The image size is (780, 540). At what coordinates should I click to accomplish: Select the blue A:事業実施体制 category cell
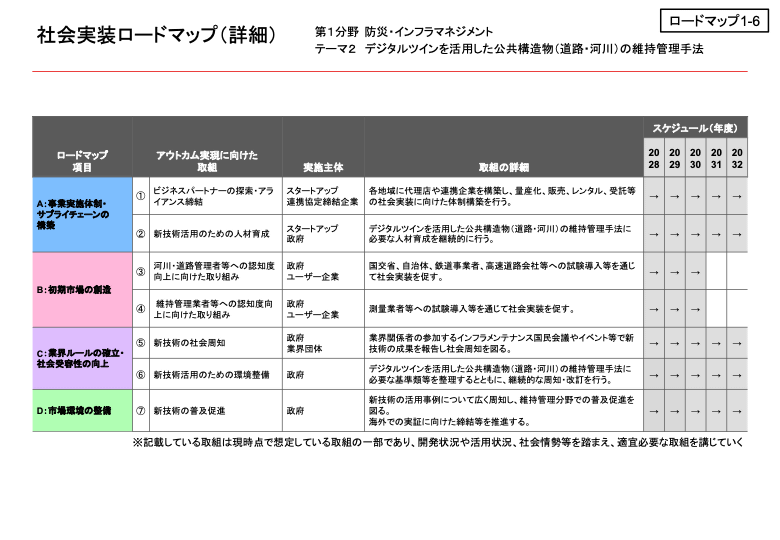click(82, 215)
